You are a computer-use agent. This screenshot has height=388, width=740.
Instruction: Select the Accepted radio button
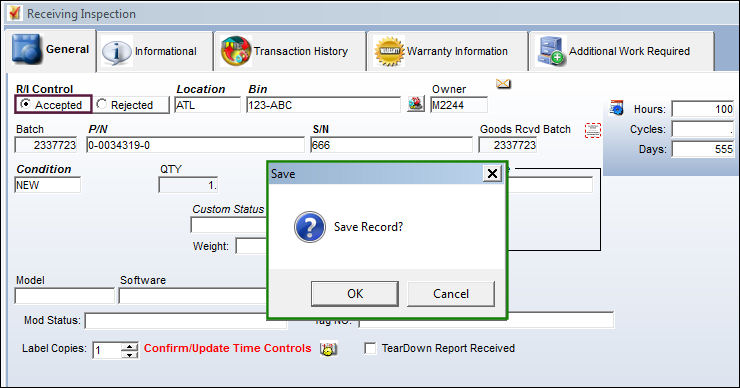[x=25, y=104]
